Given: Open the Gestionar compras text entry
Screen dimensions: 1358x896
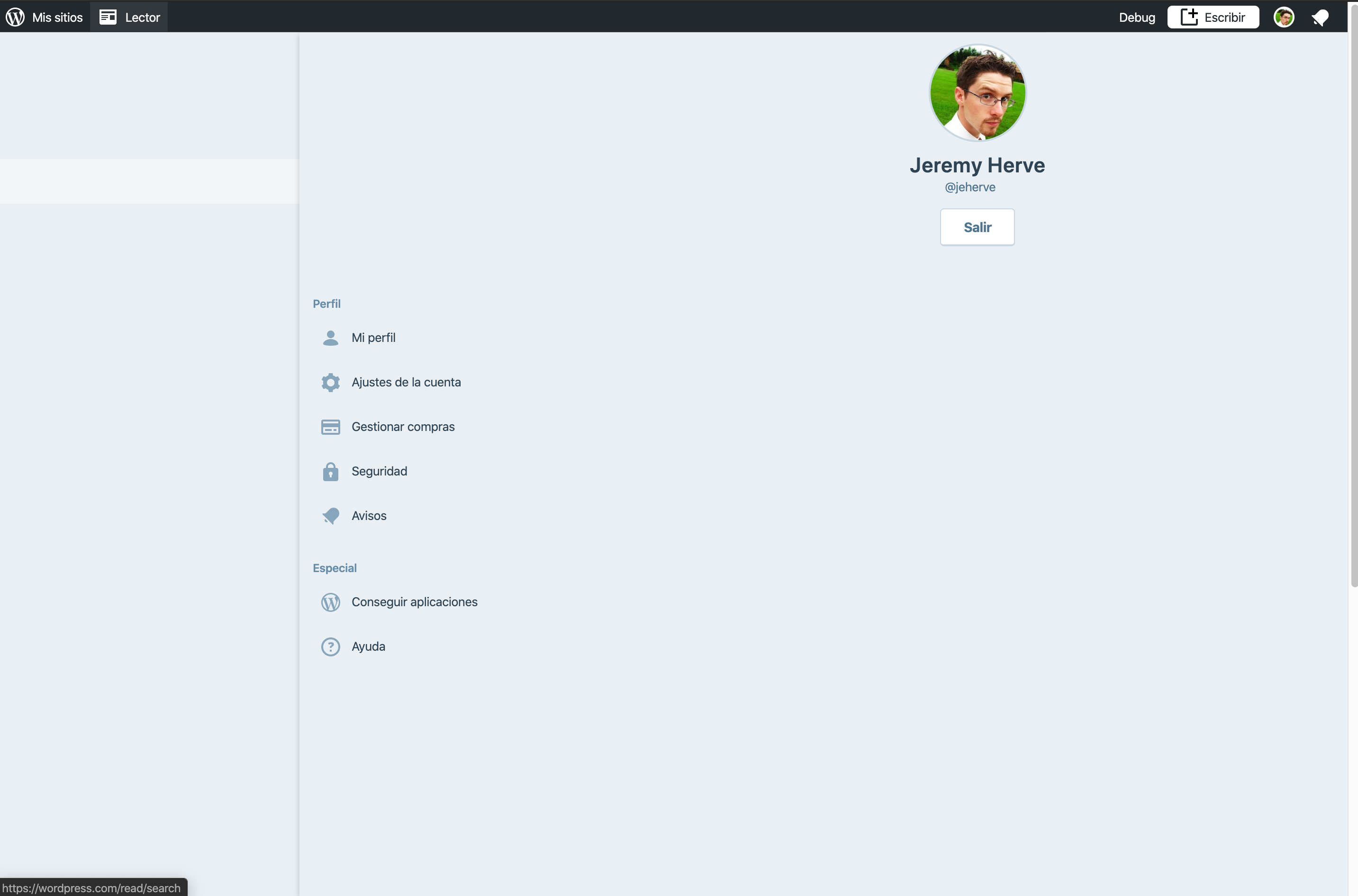Looking at the screenshot, I should (x=403, y=427).
